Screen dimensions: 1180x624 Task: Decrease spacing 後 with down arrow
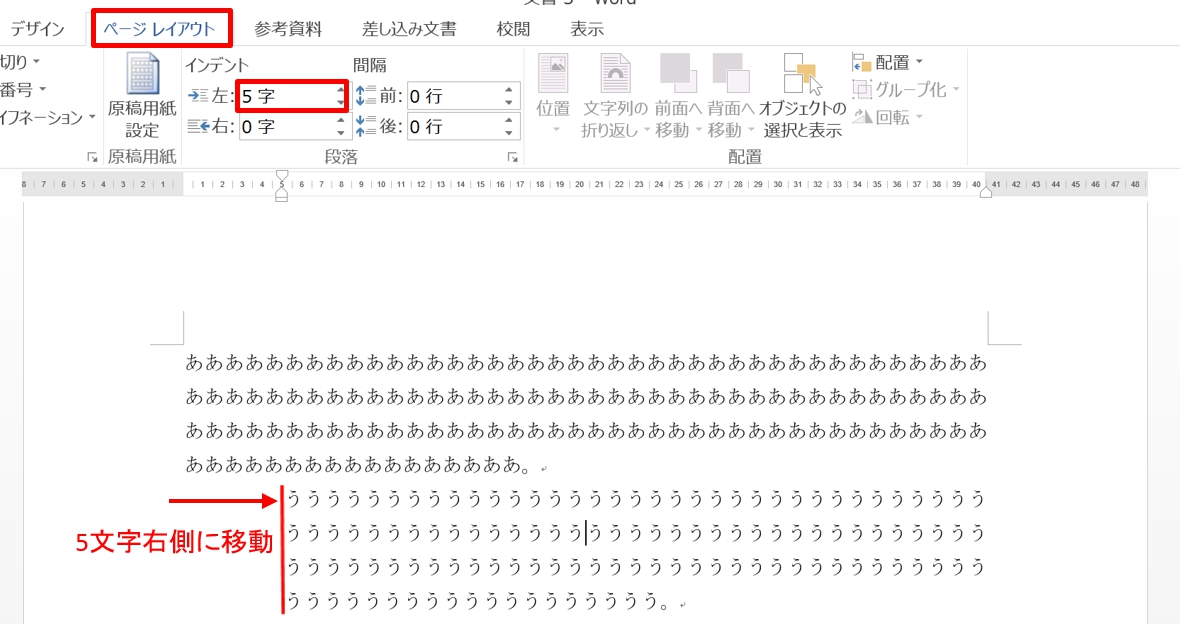click(509, 133)
